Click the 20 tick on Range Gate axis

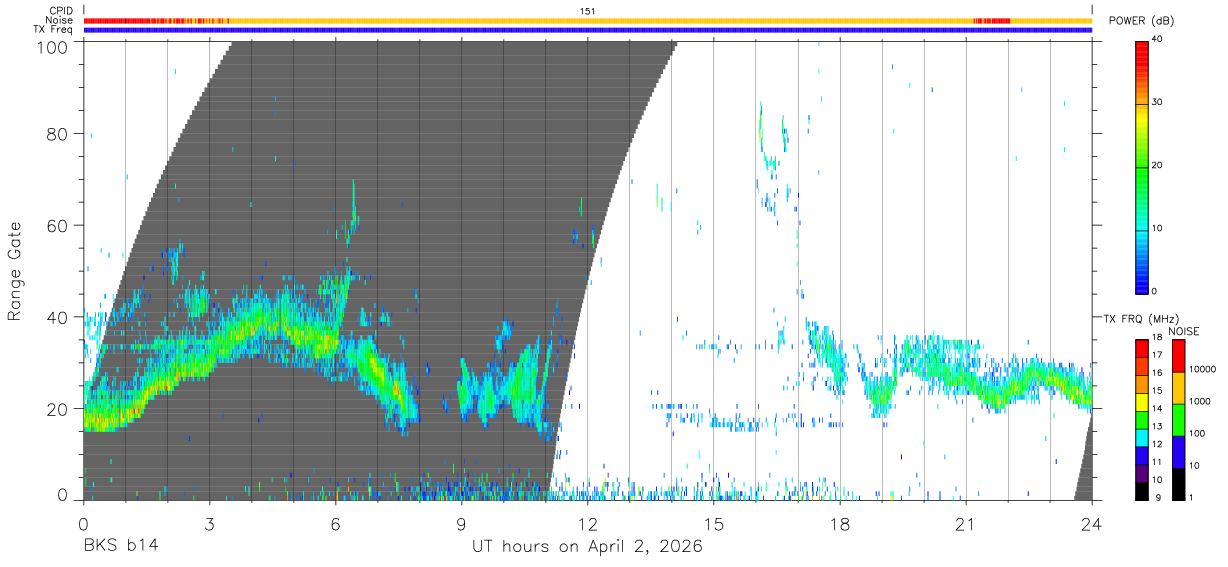(56, 409)
